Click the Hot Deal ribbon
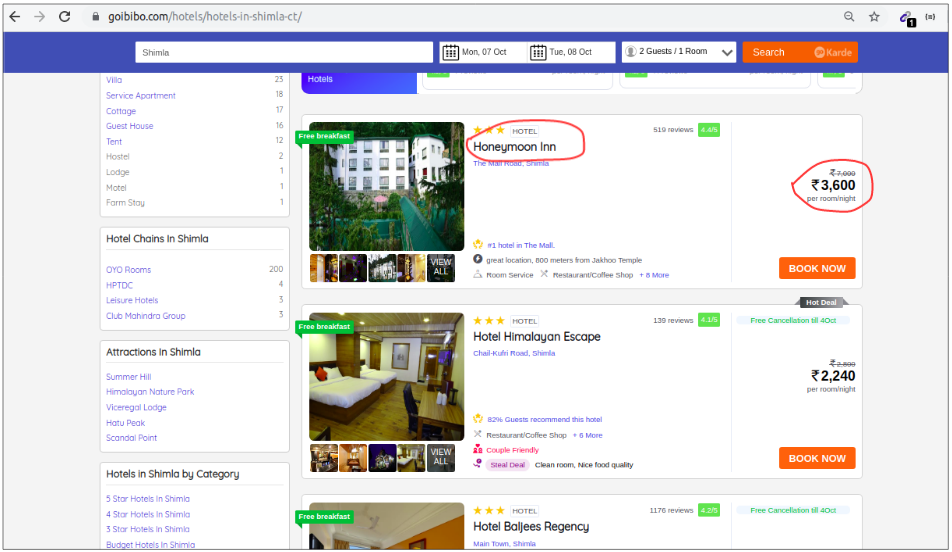 [821, 302]
